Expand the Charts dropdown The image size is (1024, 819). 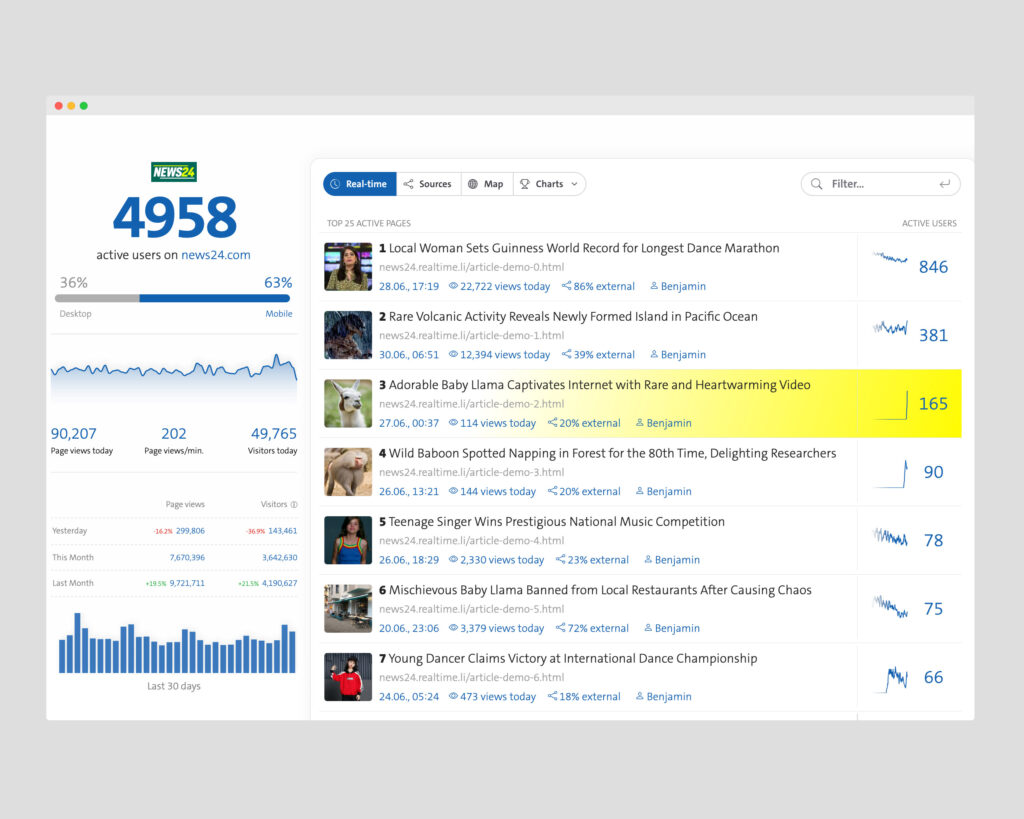pos(549,184)
